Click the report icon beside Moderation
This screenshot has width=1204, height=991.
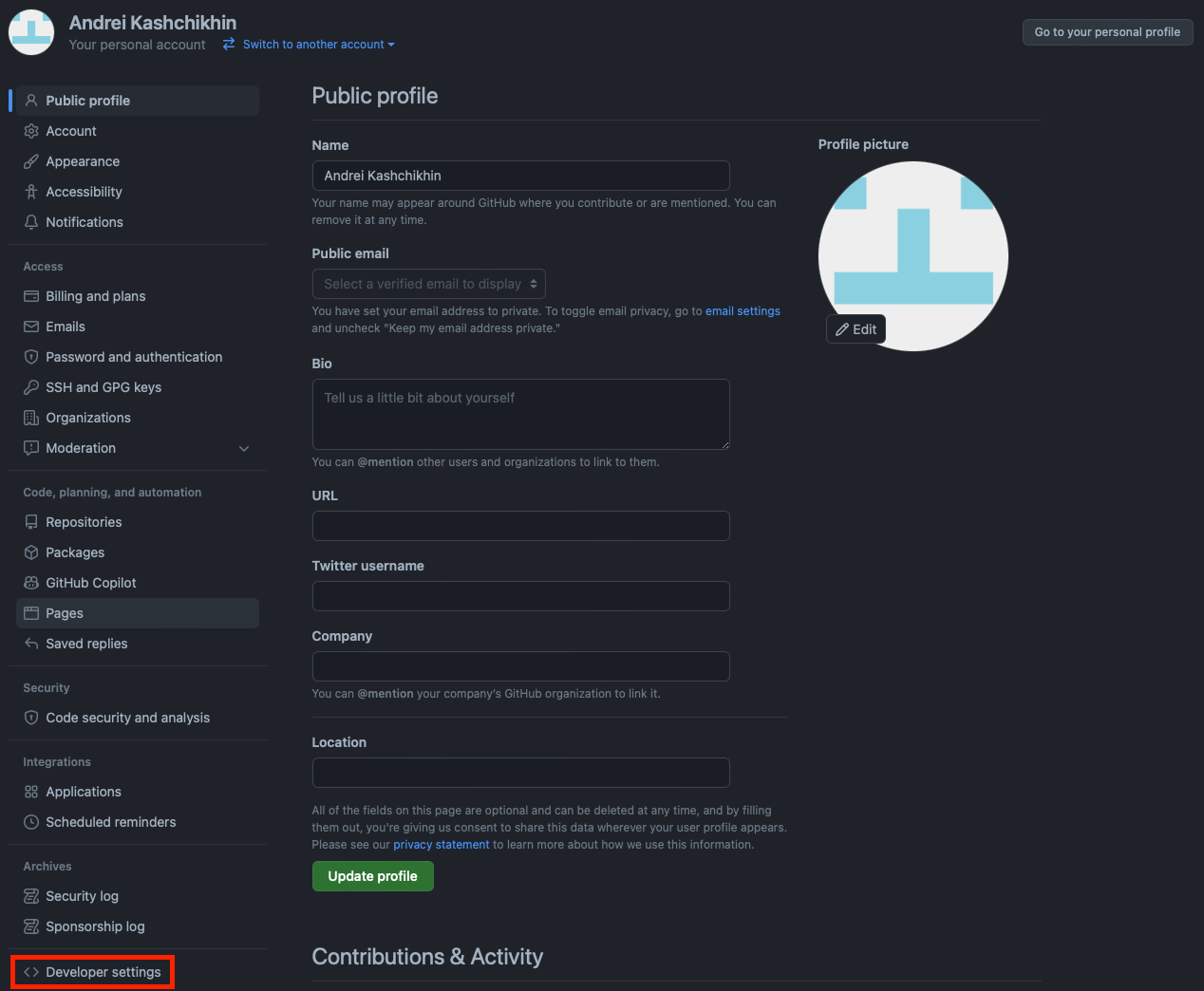click(31, 448)
